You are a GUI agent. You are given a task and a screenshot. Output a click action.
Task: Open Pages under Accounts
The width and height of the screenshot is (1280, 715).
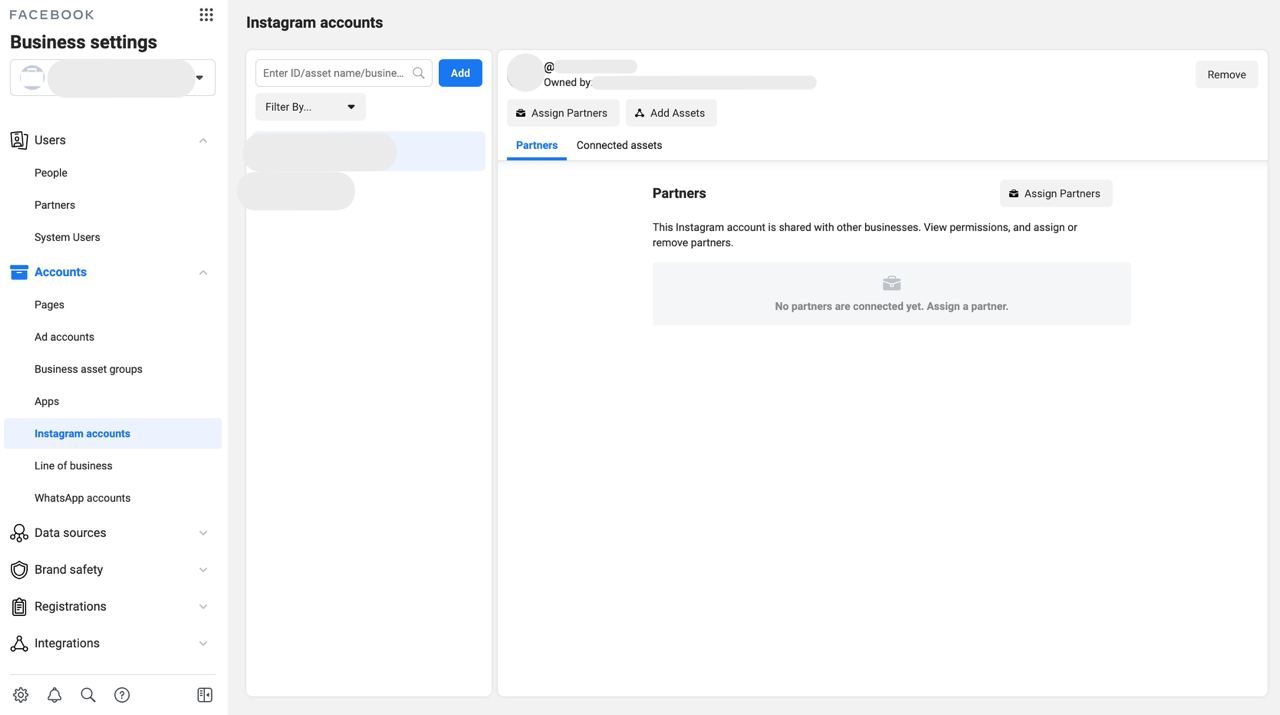(49, 305)
